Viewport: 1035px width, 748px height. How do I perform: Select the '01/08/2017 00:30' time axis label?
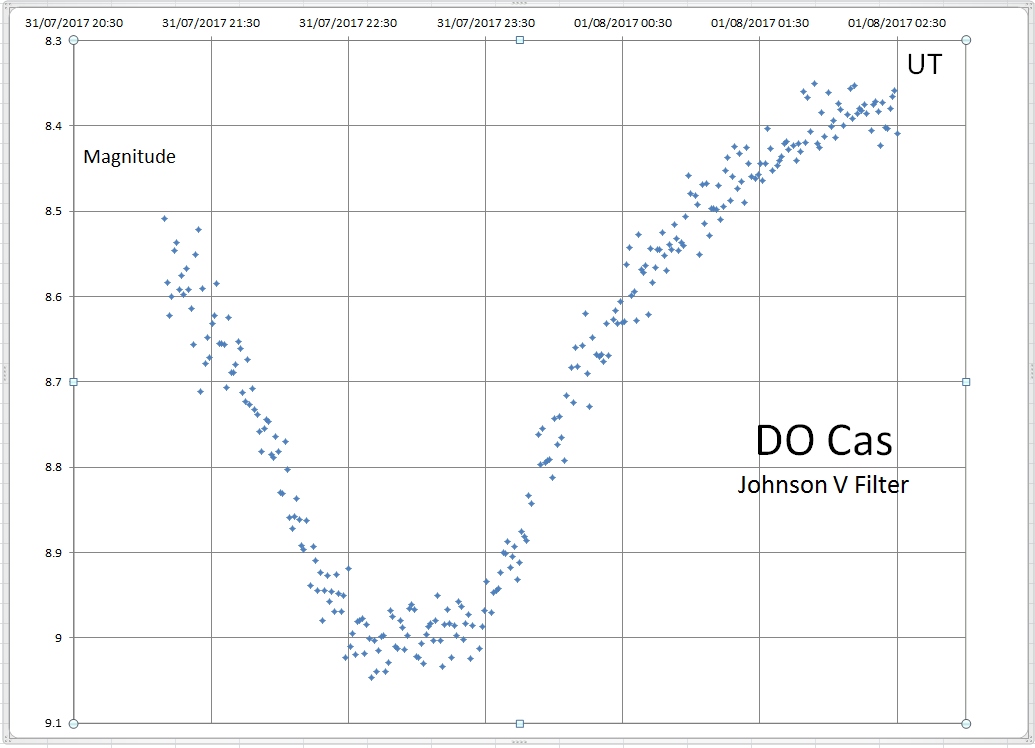coord(622,23)
